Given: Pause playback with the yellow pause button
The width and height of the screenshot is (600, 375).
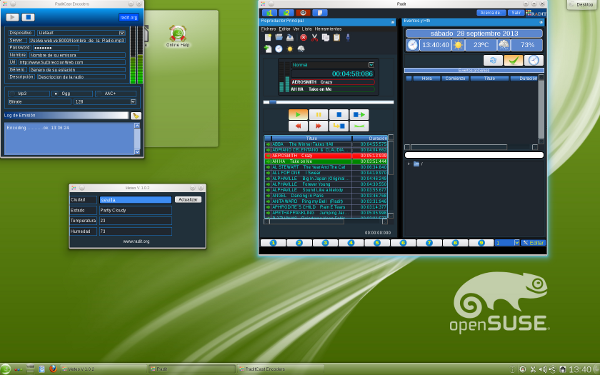Looking at the screenshot, I should point(318,114).
